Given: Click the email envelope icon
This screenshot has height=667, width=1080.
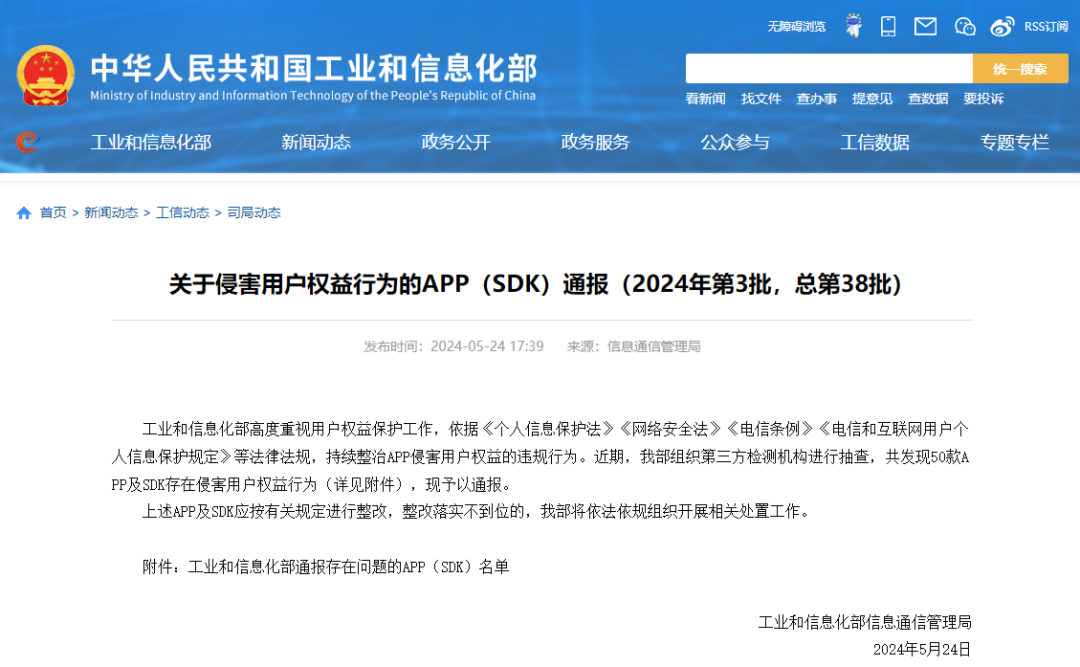Looking at the screenshot, I should [x=925, y=26].
